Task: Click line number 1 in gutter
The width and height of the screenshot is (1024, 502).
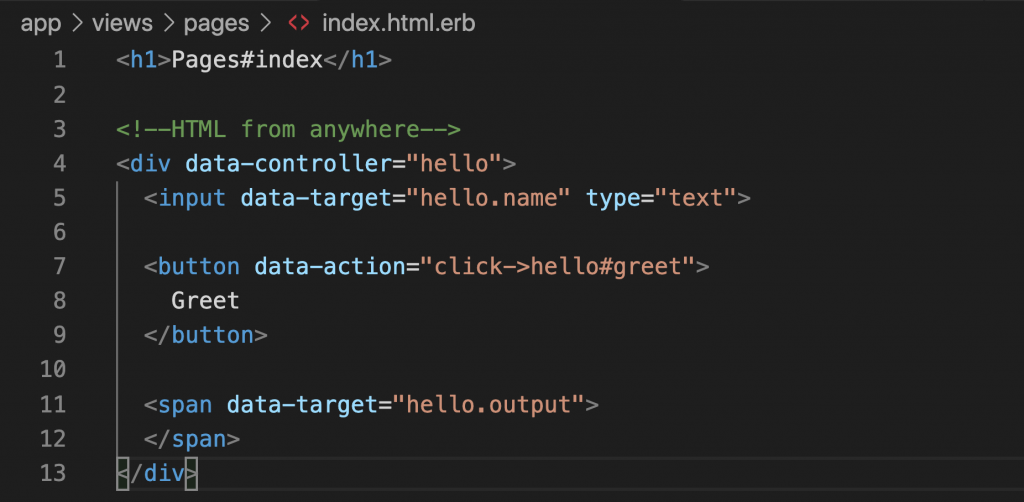Action: coord(59,60)
